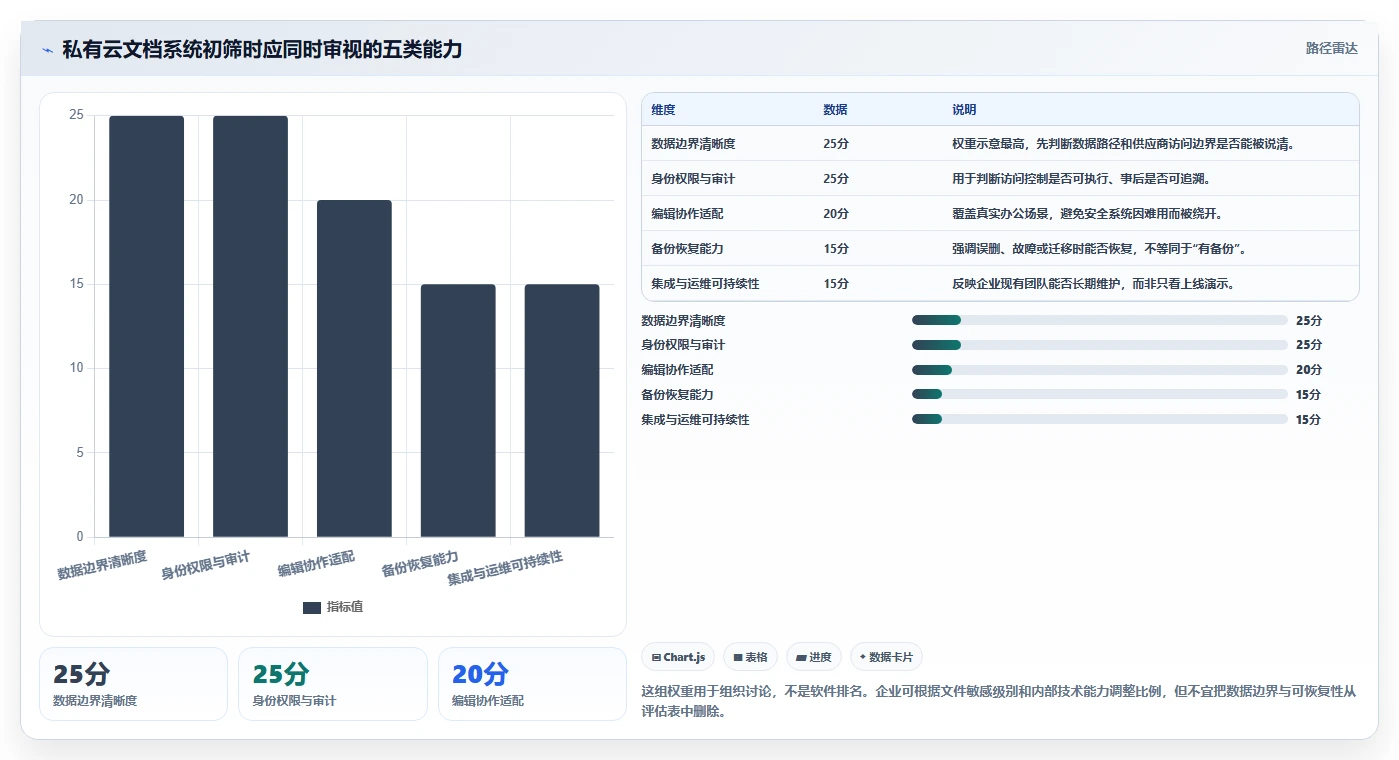Click the 备份恢复能力 progress row label
This screenshot has height=760, width=1399.
pos(677,395)
